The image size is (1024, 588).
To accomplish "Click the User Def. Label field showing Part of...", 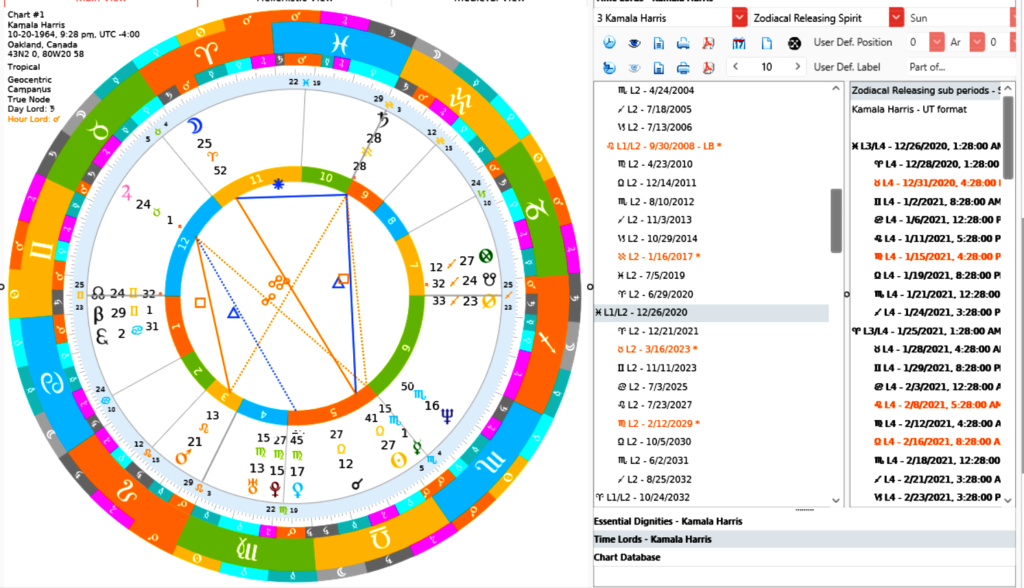I will click(961, 67).
